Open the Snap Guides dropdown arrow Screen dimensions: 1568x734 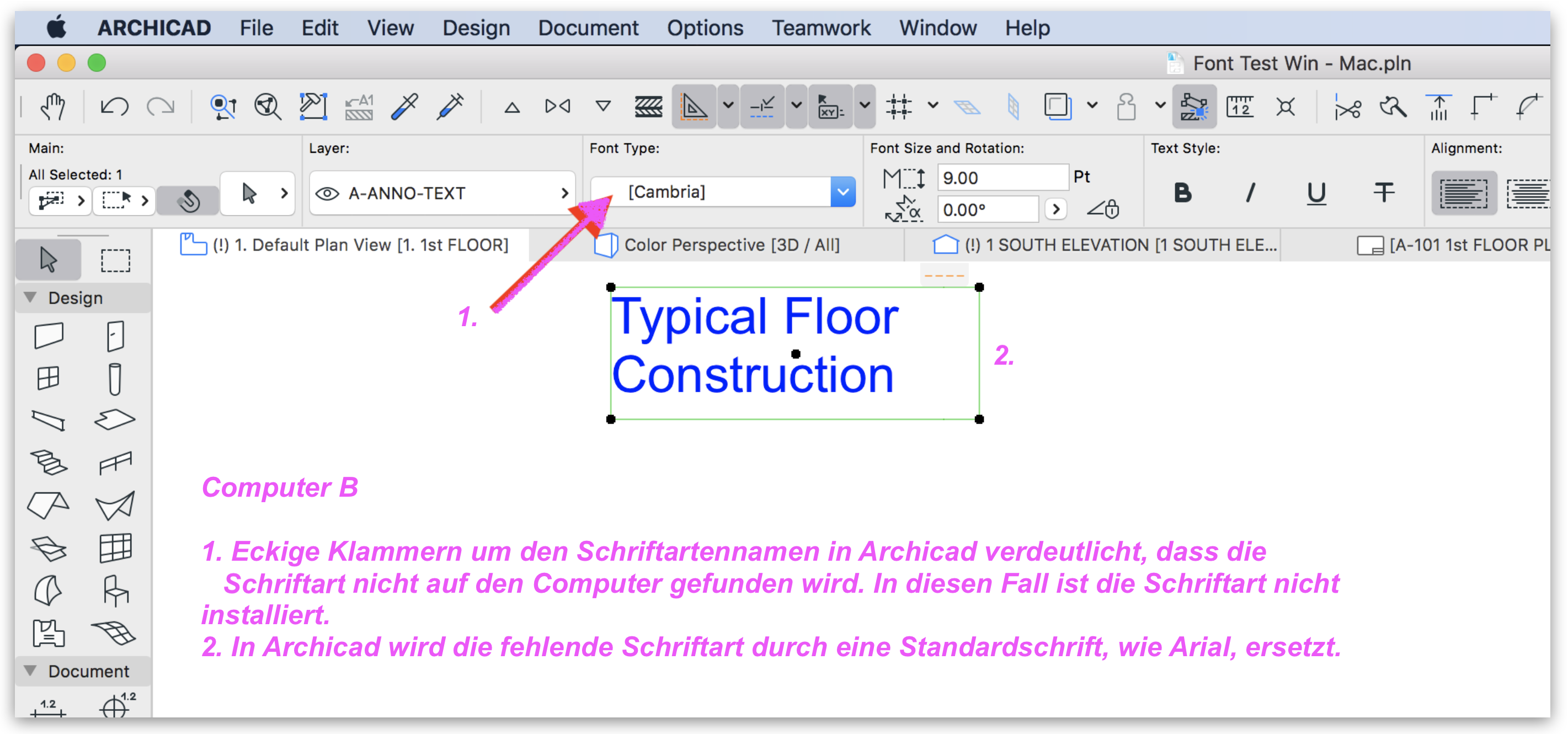(796, 107)
